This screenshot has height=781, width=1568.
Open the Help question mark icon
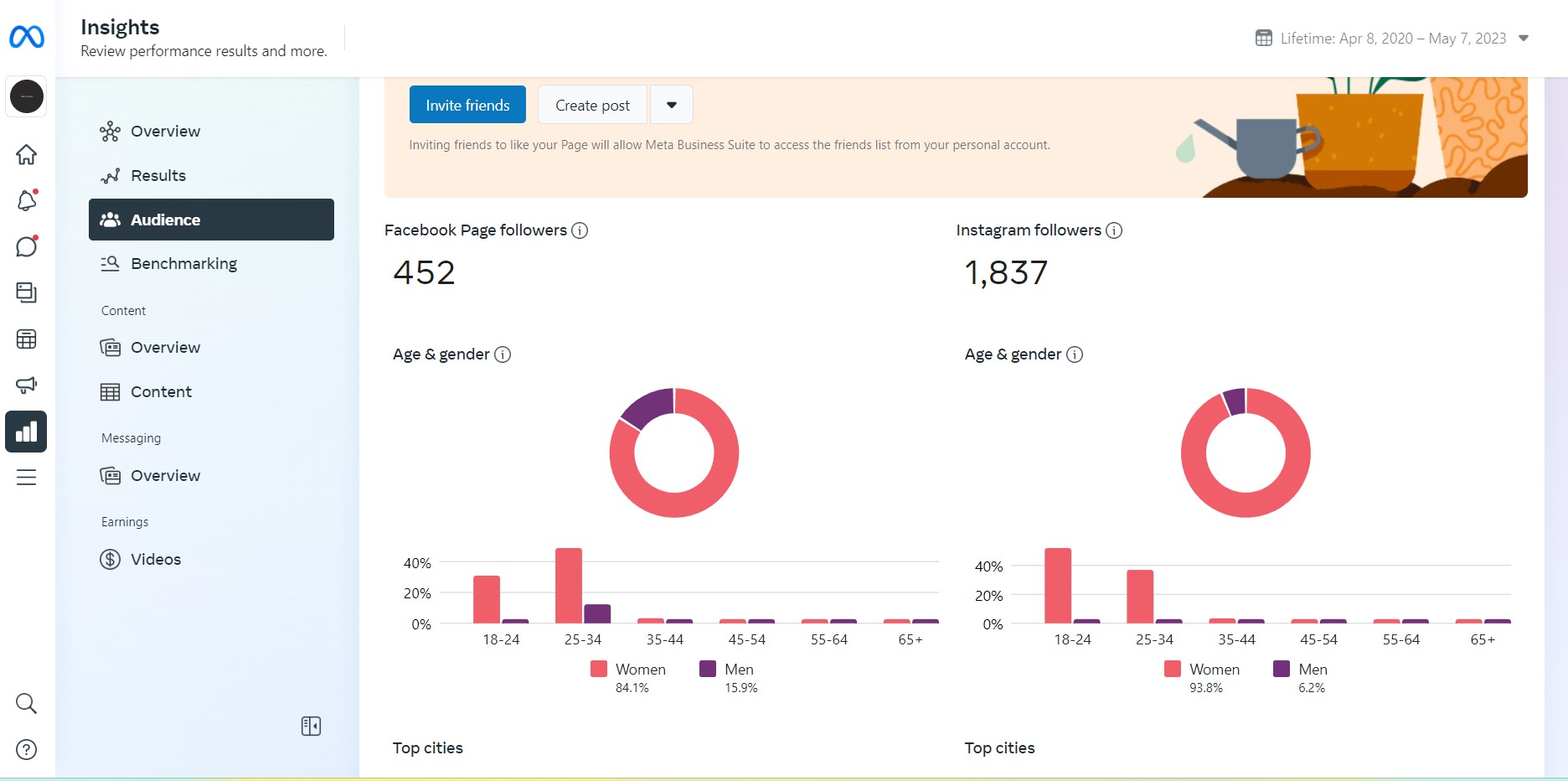[x=27, y=749]
